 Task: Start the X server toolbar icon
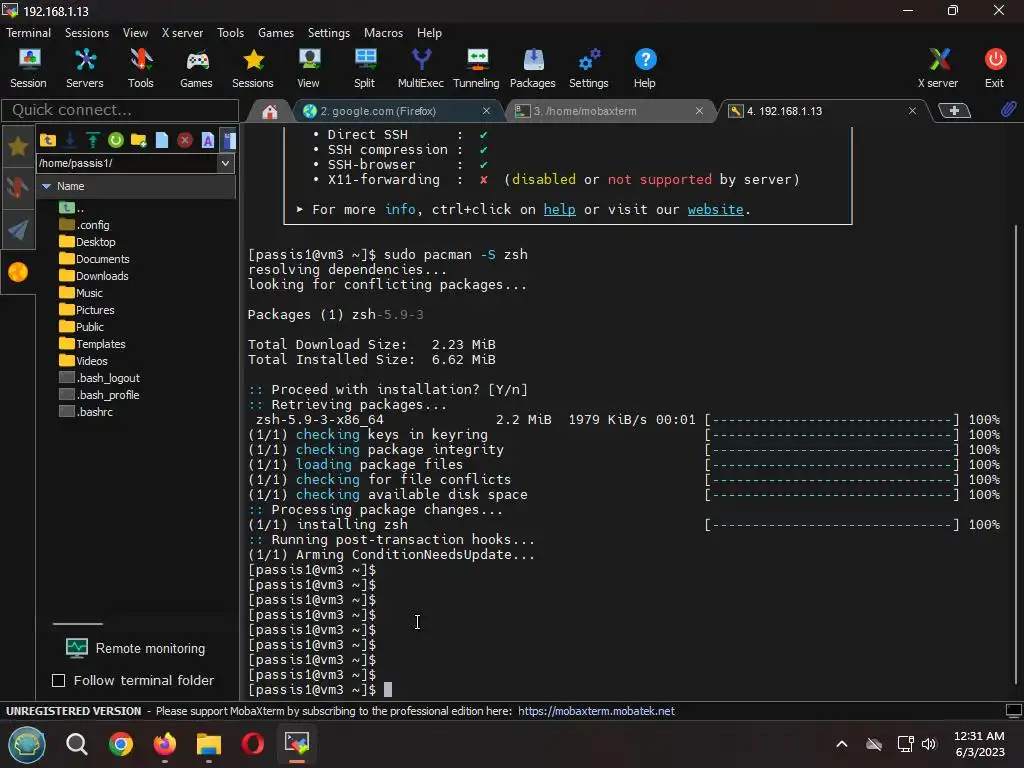click(x=938, y=68)
